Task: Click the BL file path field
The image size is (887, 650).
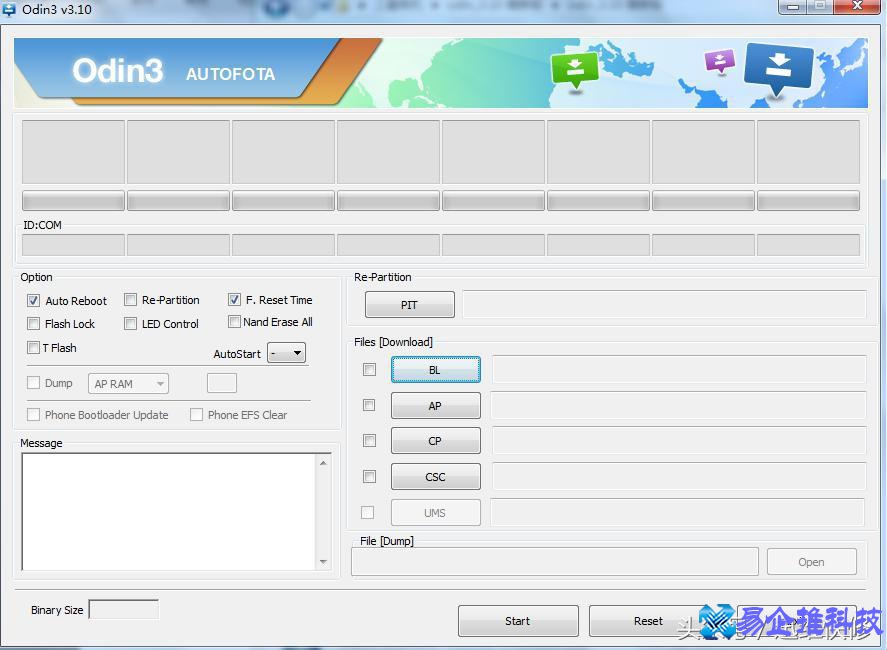Action: tap(678, 370)
